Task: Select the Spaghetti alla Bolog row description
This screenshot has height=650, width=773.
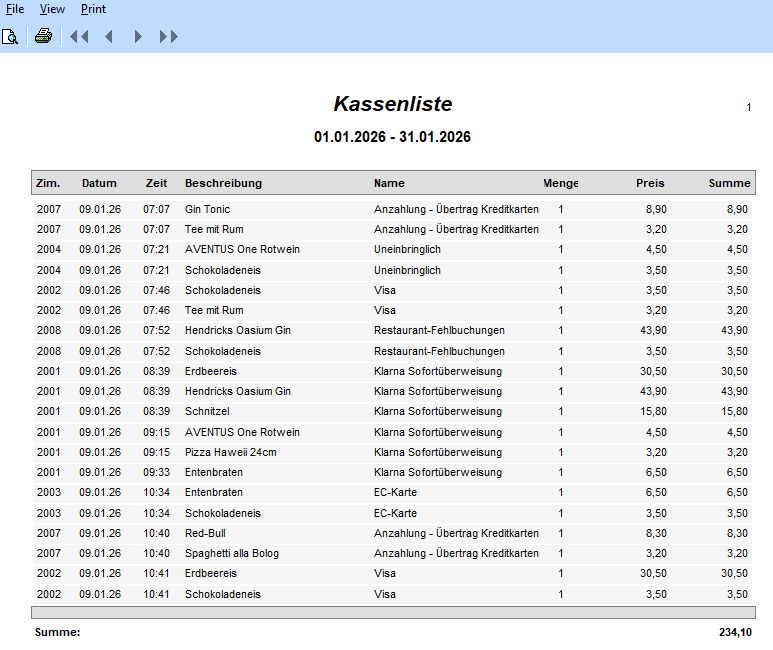Action: point(232,553)
